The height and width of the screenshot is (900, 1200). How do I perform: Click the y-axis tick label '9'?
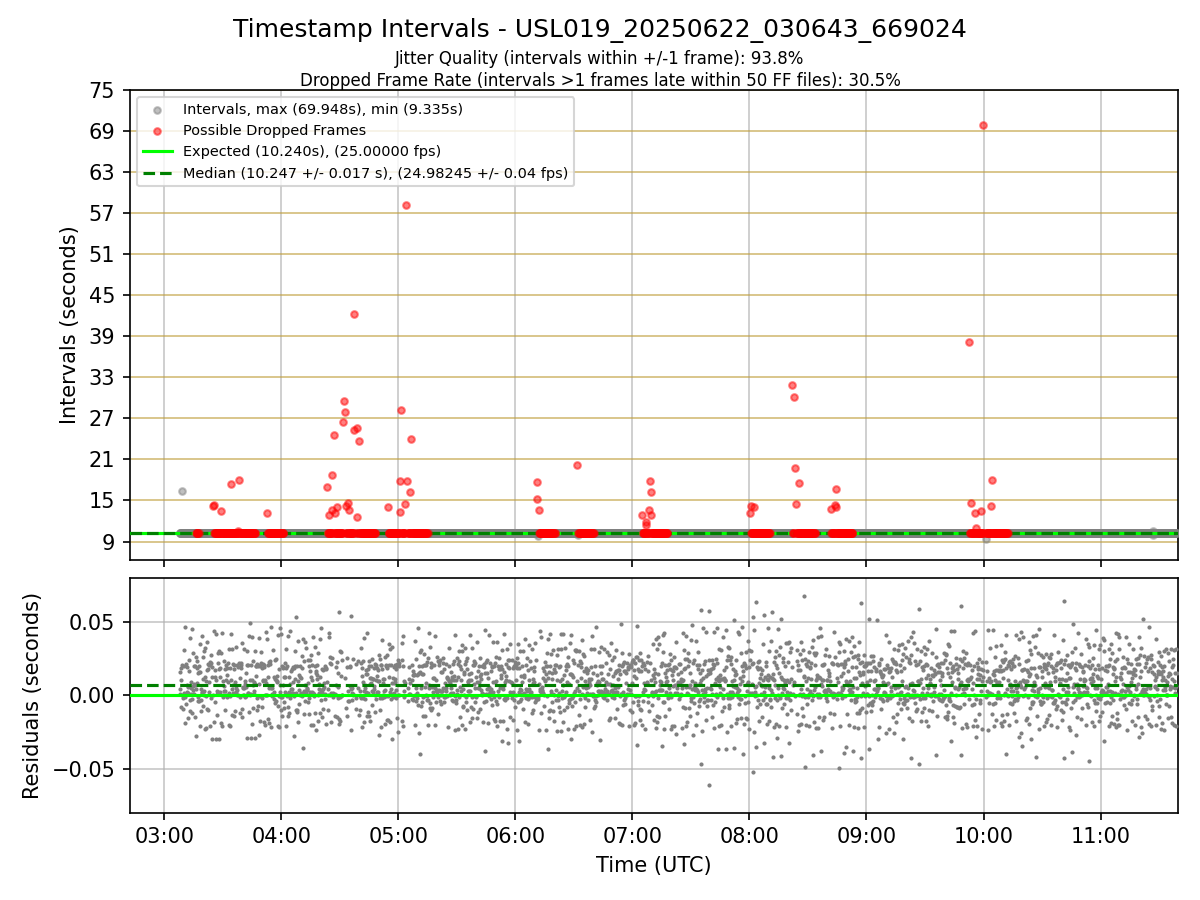tap(109, 541)
